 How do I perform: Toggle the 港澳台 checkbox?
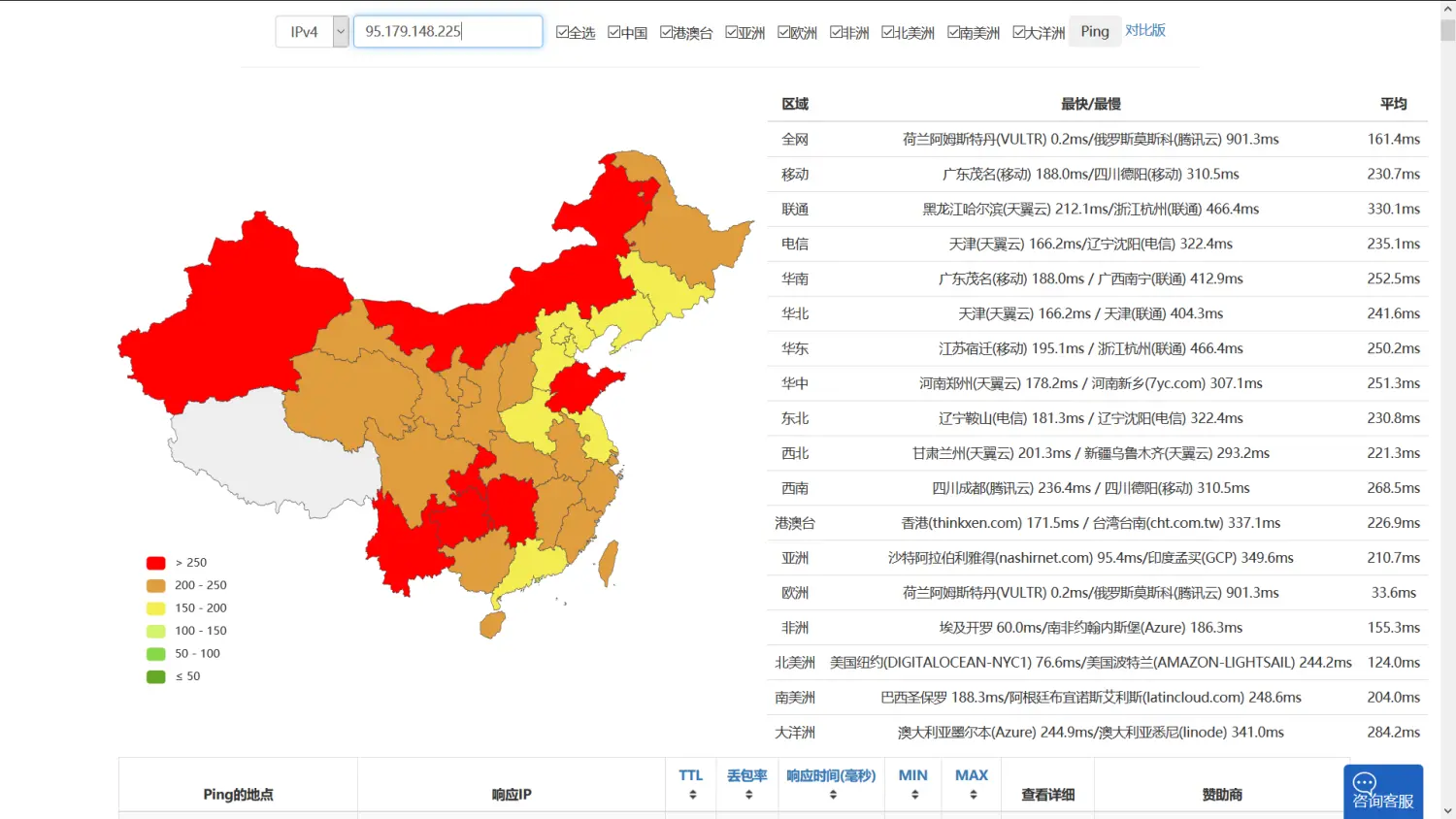pos(667,32)
